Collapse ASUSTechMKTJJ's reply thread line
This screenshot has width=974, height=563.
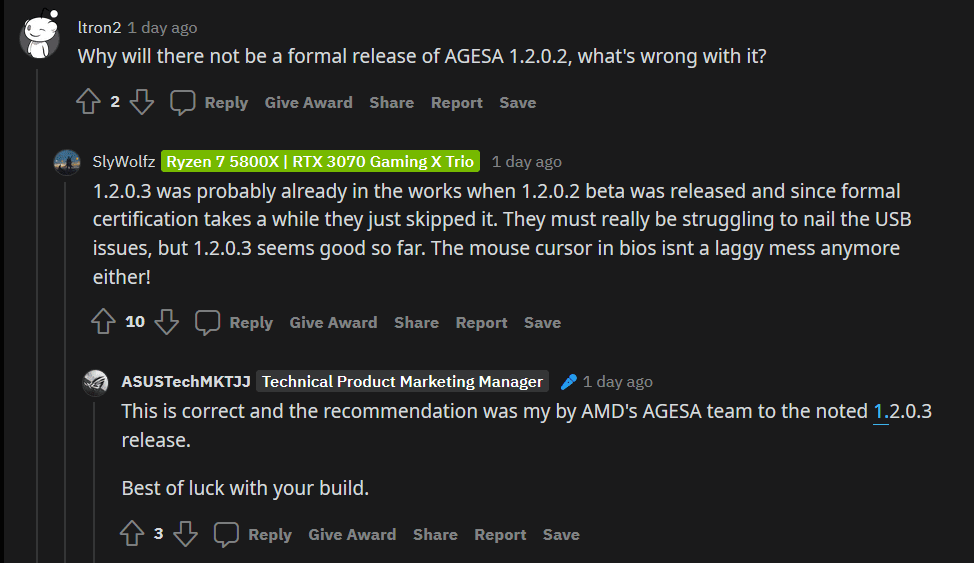click(x=96, y=480)
